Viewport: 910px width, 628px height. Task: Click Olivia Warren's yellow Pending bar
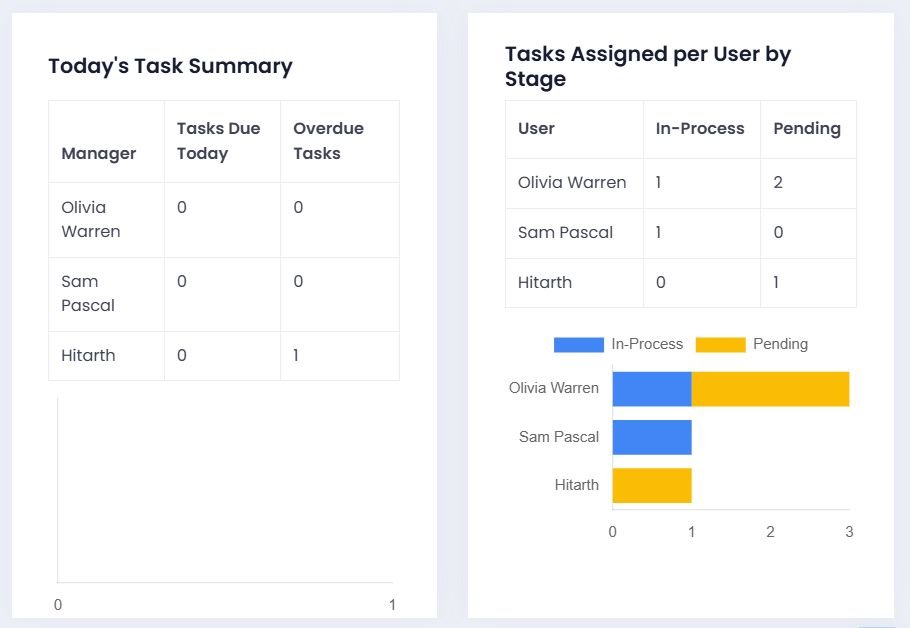[770, 388]
